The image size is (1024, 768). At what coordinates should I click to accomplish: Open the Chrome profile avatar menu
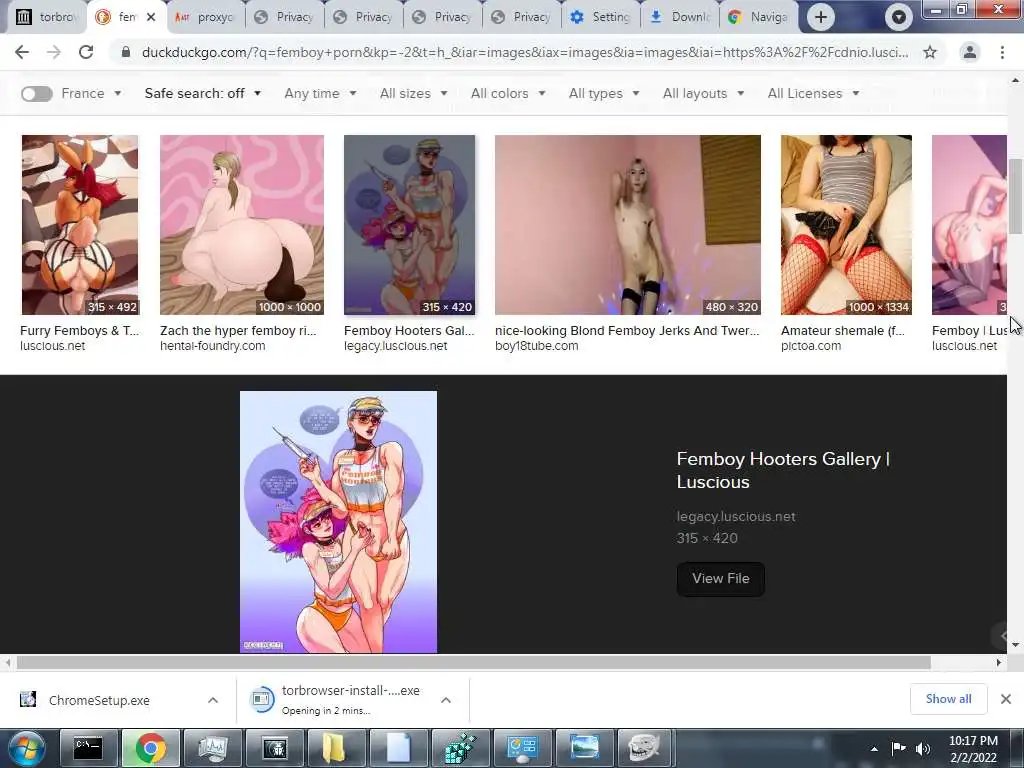(x=970, y=52)
